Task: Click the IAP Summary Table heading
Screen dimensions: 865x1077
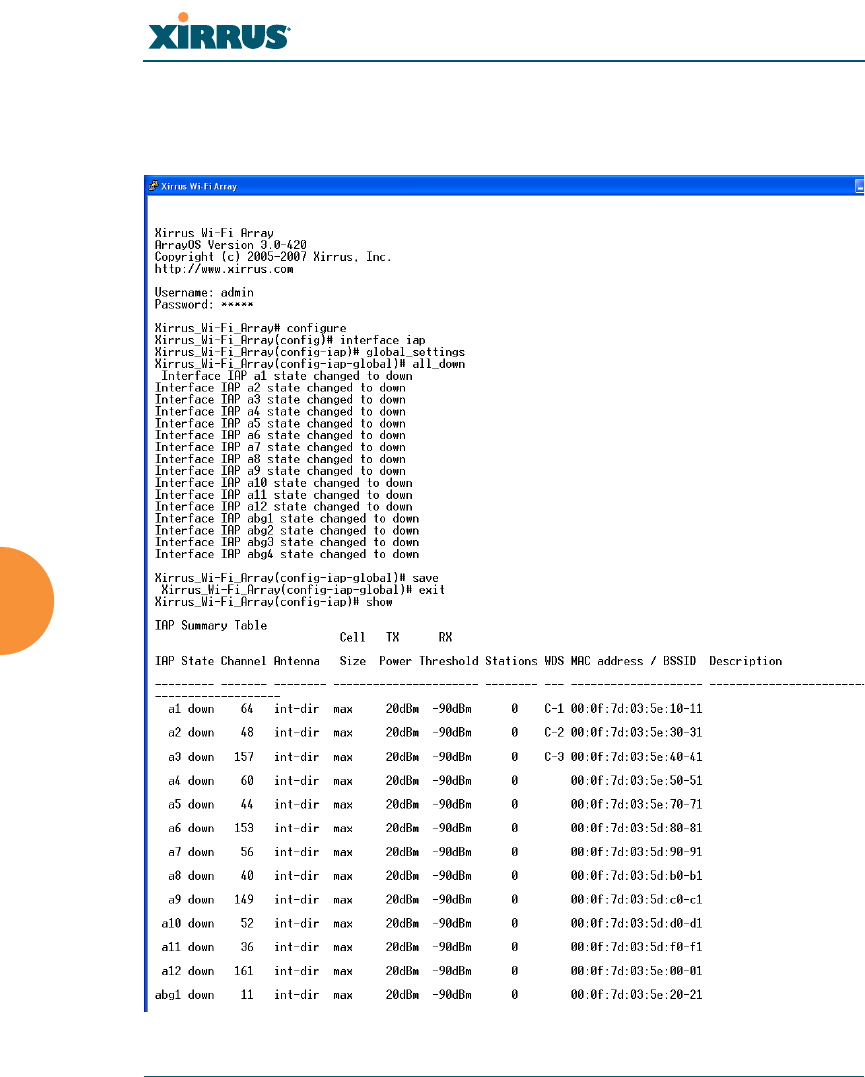Action: 211,626
